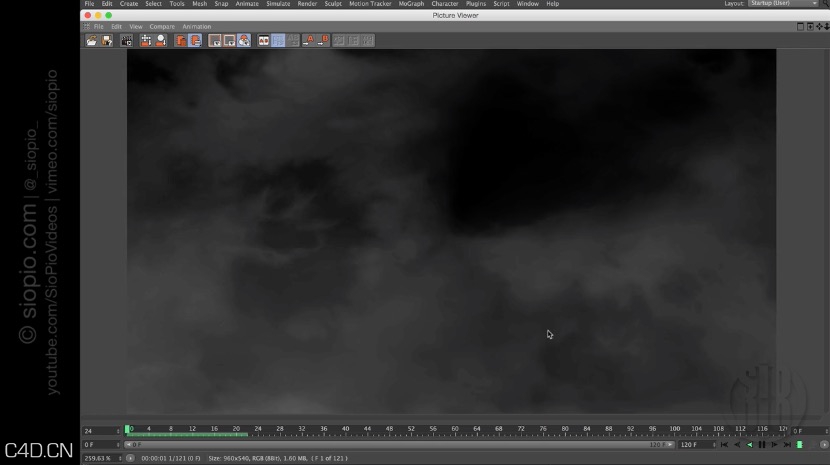This screenshot has height=465, width=830.
Task: Select the first display filter dropdown icon
Action: (x=214, y=40)
